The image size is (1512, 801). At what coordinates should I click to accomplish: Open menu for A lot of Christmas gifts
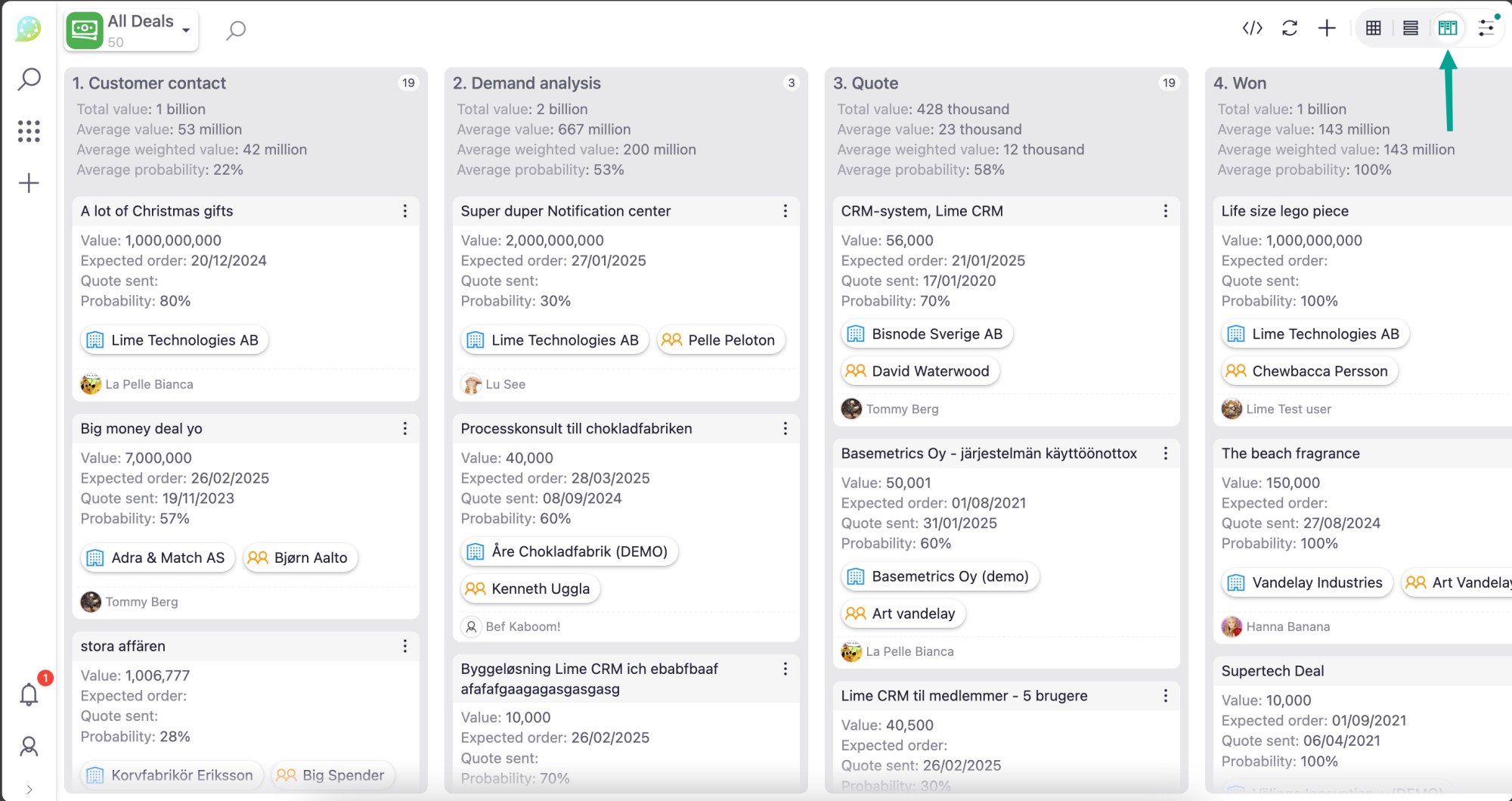(x=405, y=211)
